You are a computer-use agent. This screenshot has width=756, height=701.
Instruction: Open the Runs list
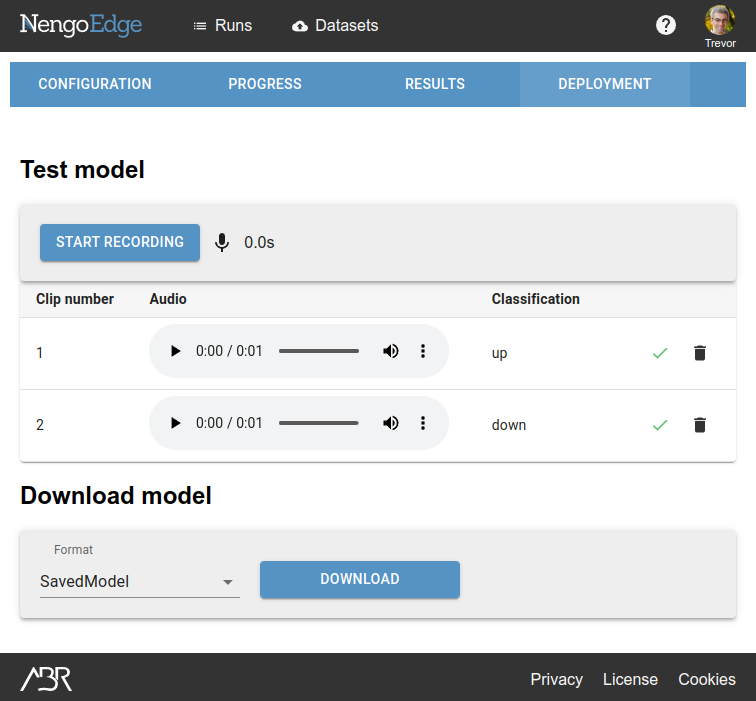pos(222,26)
